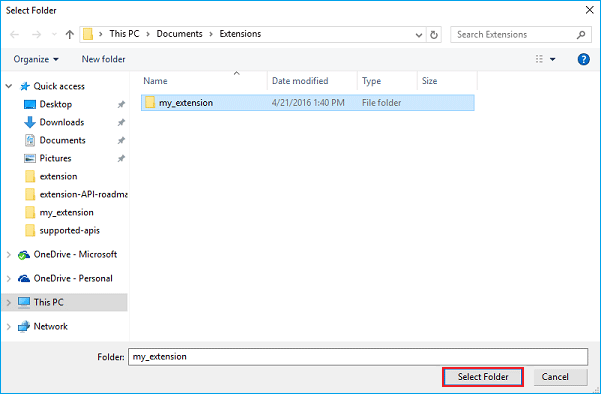This screenshot has width=601, height=394.
Task: Click the Select Folder button
Action: (x=483, y=377)
